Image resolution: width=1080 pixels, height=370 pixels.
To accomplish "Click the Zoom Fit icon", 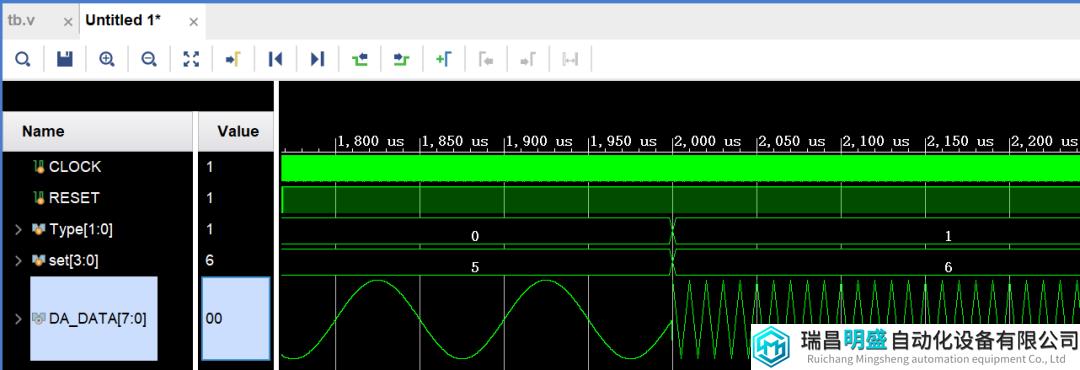I will click(x=191, y=60).
